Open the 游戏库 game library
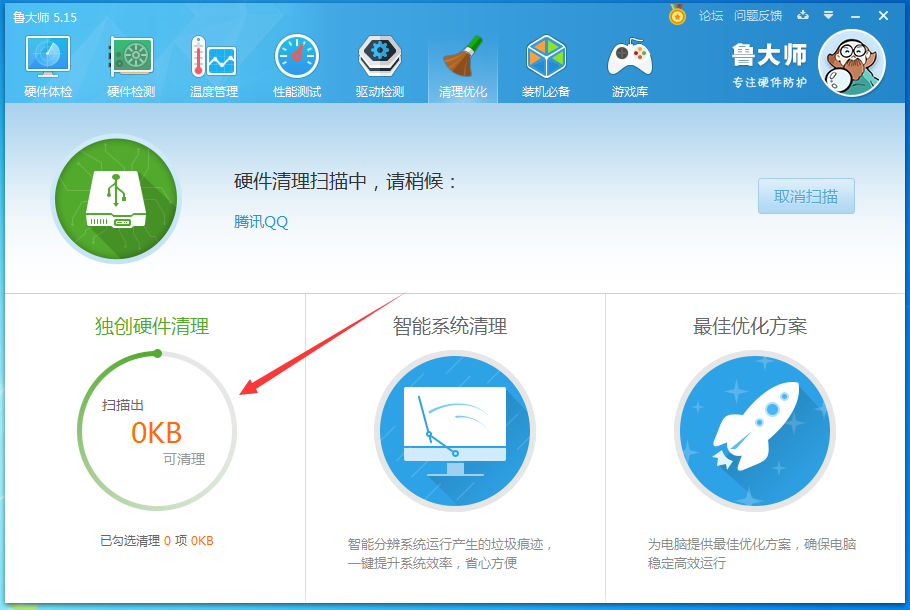This screenshot has width=910, height=610. pyautogui.click(x=629, y=62)
